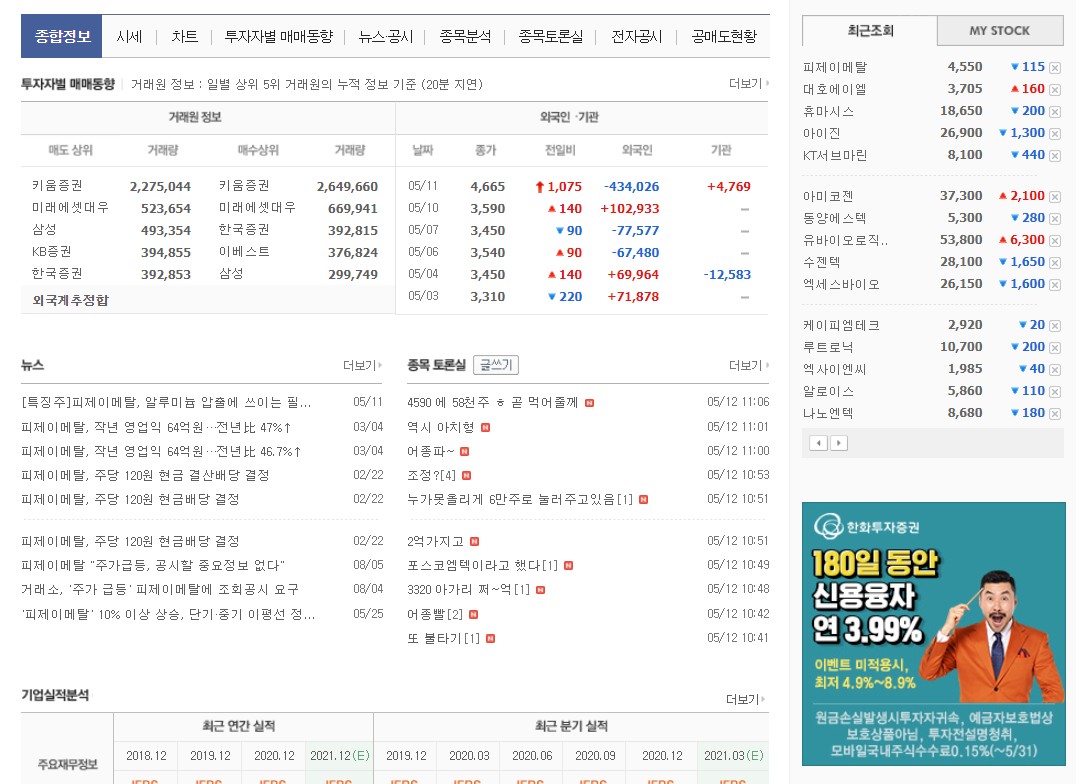Remove 알로이스 from recent list
Image resolution: width=1091 pixels, height=784 pixels.
click(x=1055, y=392)
